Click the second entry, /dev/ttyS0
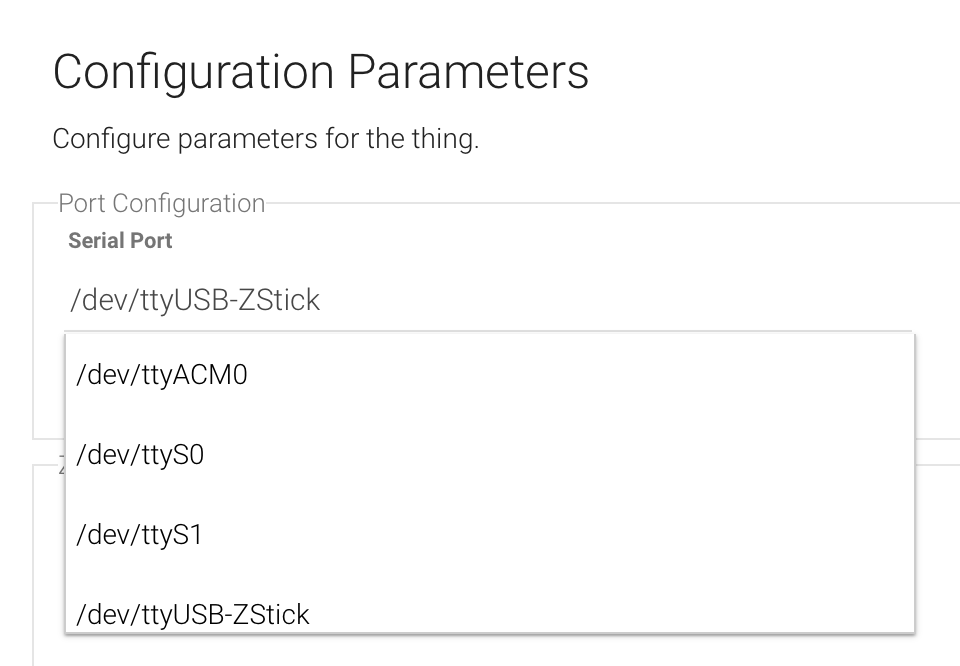 pos(140,455)
